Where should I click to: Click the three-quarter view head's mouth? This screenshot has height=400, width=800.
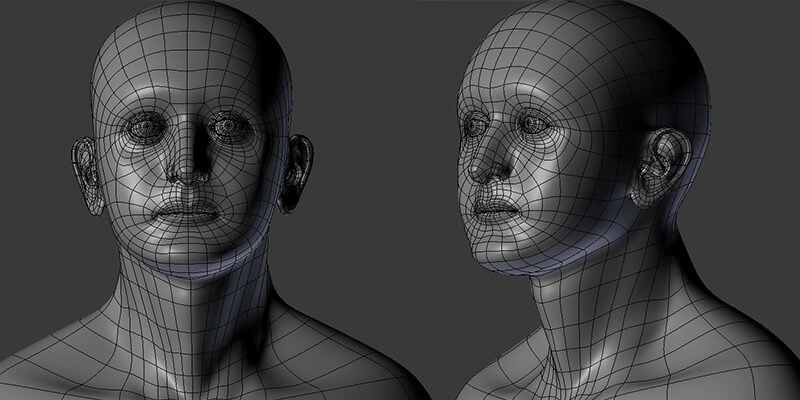point(496,208)
